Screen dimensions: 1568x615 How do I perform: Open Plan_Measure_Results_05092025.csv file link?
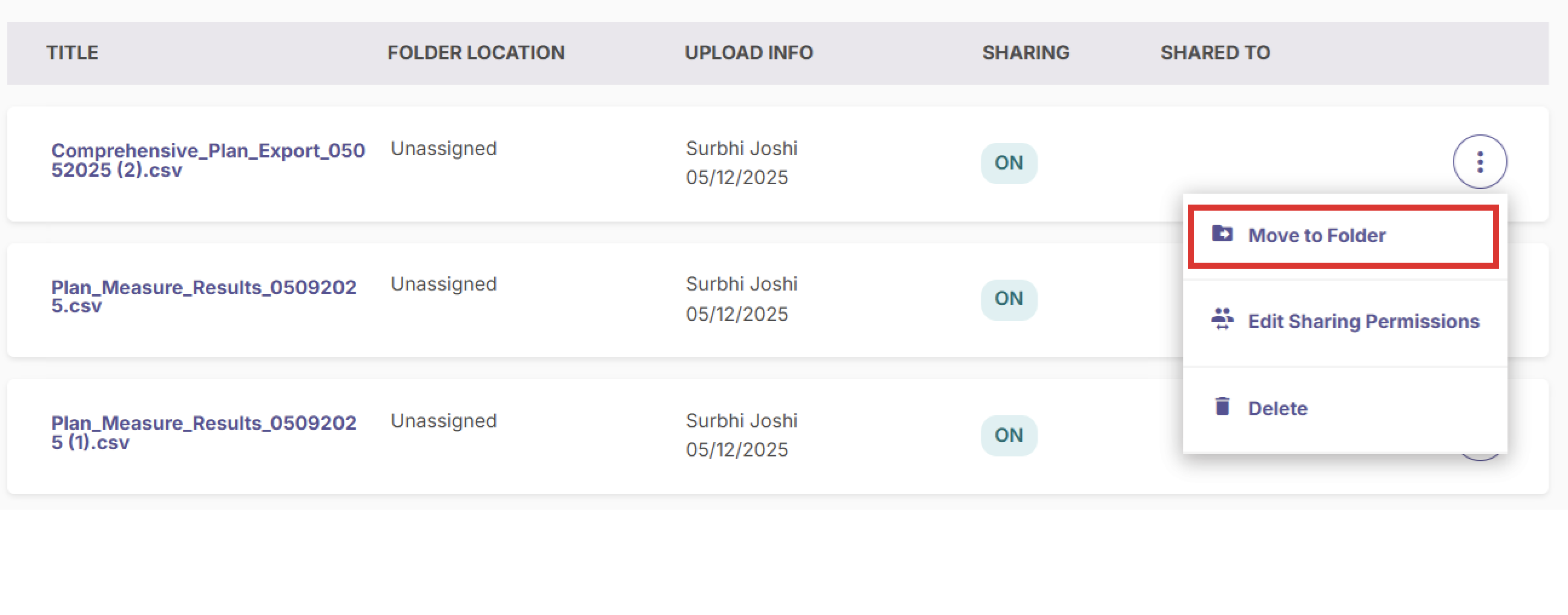click(203, 296)
